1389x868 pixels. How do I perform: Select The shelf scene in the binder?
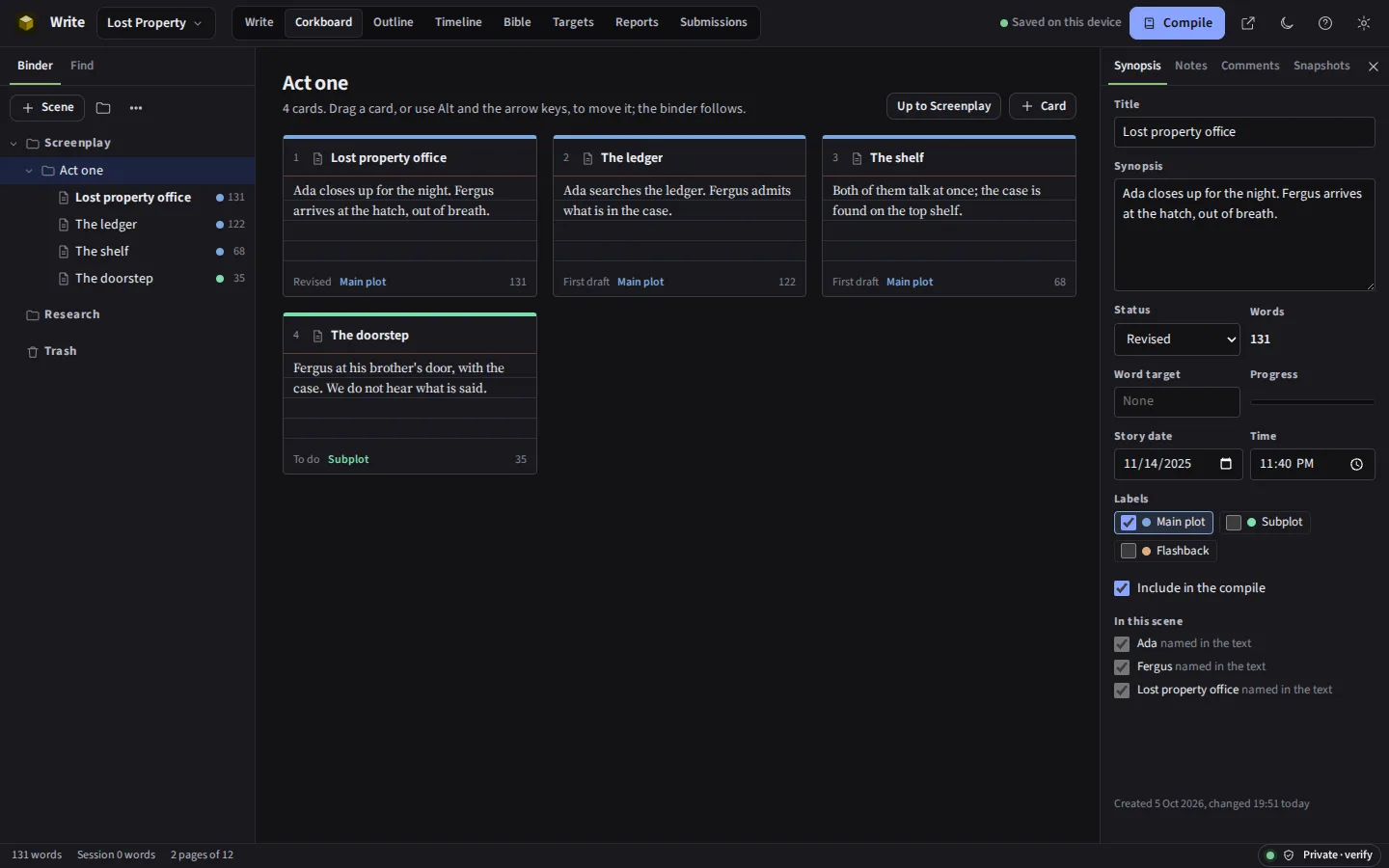click(127, 252)
